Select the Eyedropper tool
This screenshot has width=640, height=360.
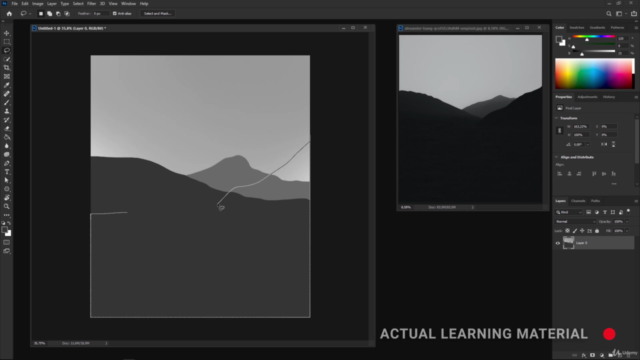click(x=7, y=85)
